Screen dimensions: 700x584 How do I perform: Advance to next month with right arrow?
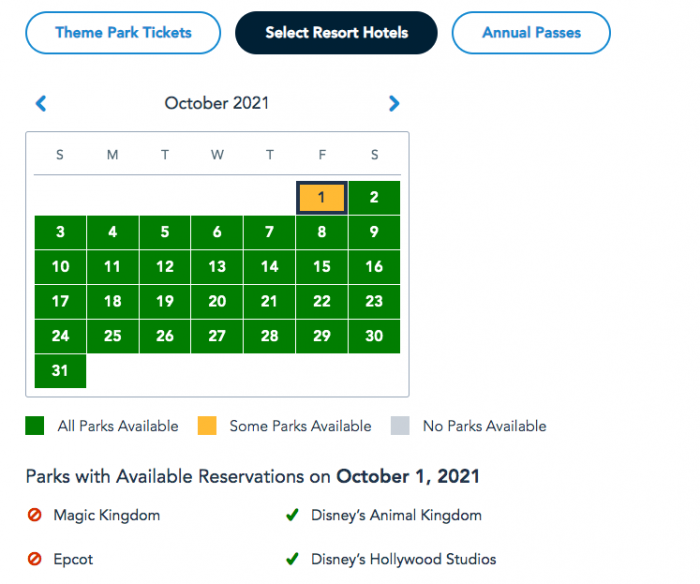[394, 103]
